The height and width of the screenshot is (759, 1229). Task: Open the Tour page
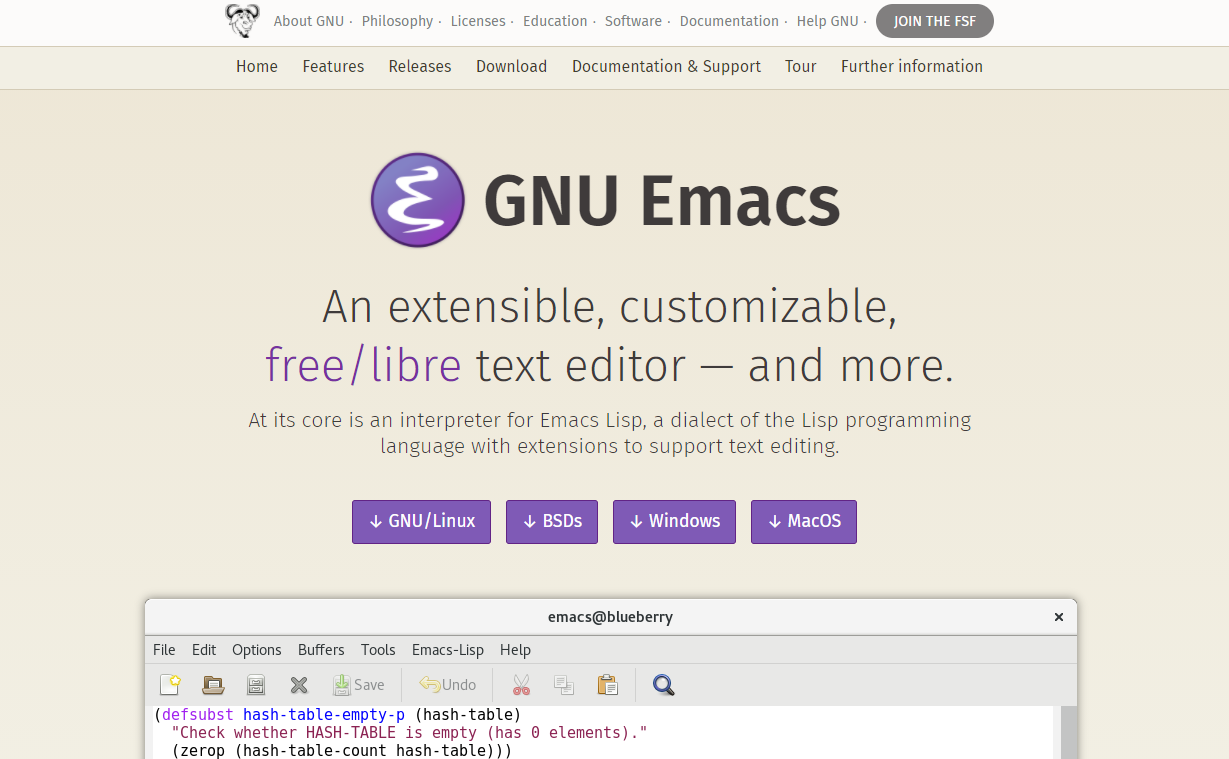pos(800,67)
